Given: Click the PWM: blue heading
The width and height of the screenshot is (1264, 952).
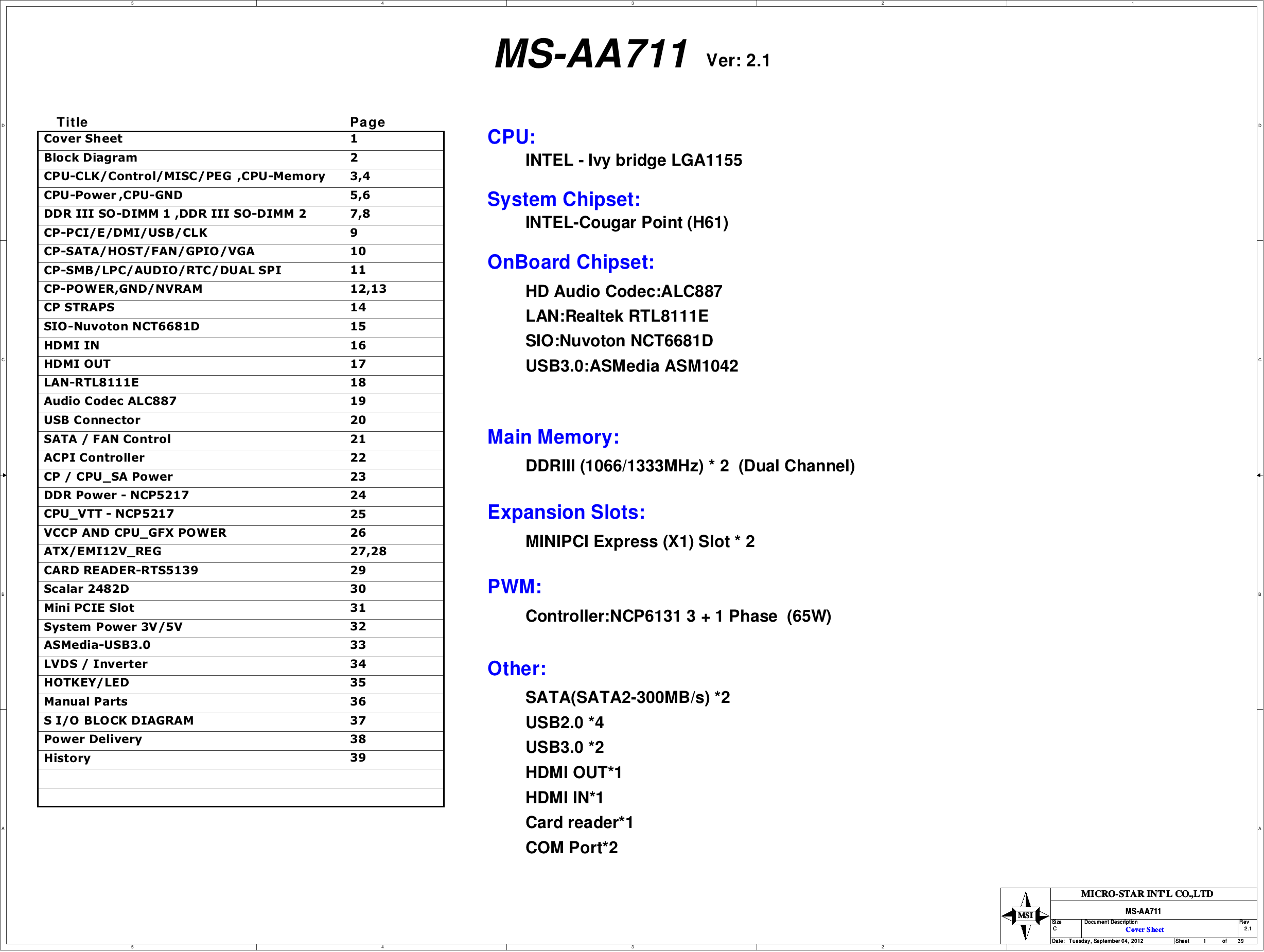Looking at the screenshot, I should click(514, 587).
